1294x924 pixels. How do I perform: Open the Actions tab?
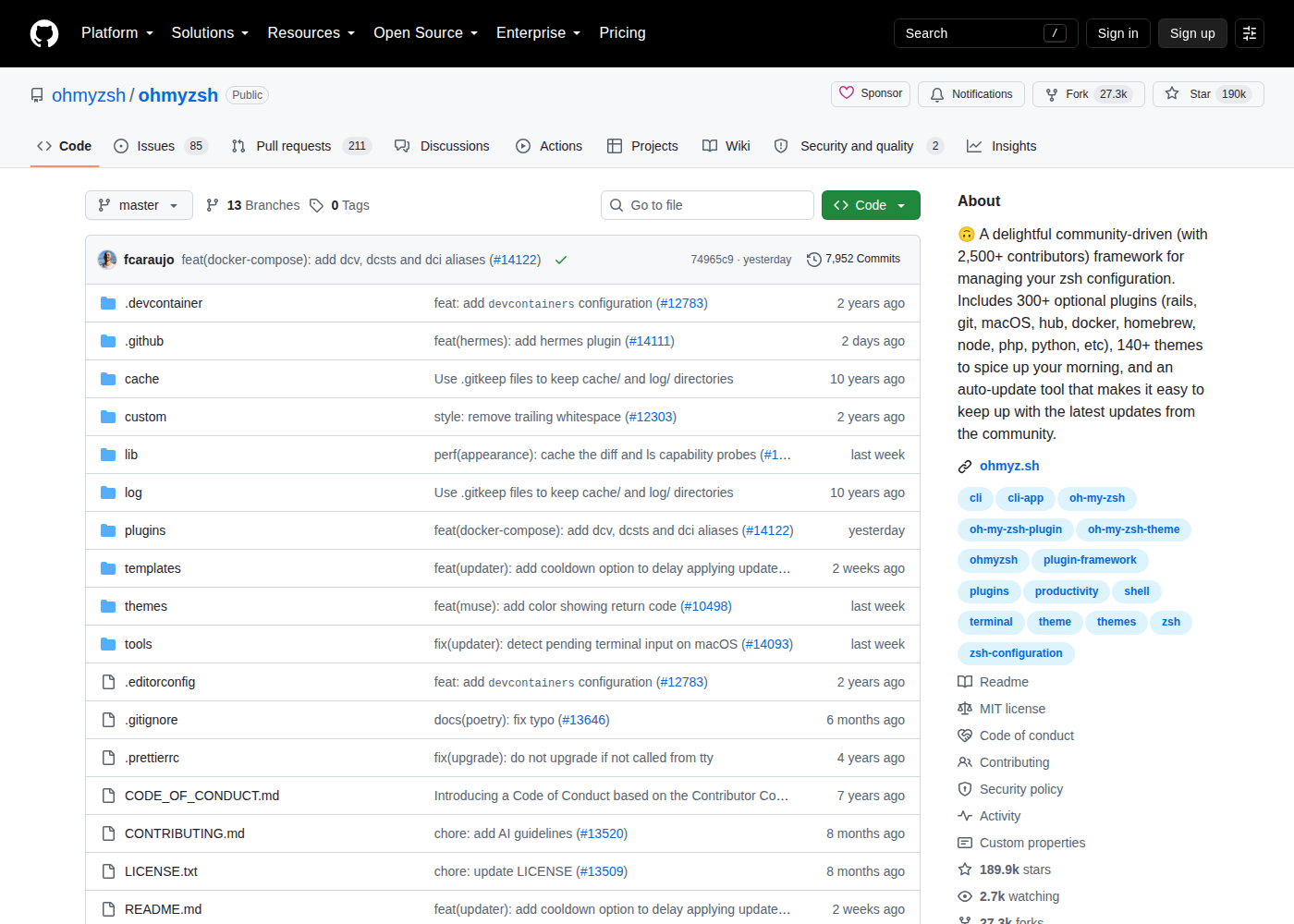pos(549,146)
